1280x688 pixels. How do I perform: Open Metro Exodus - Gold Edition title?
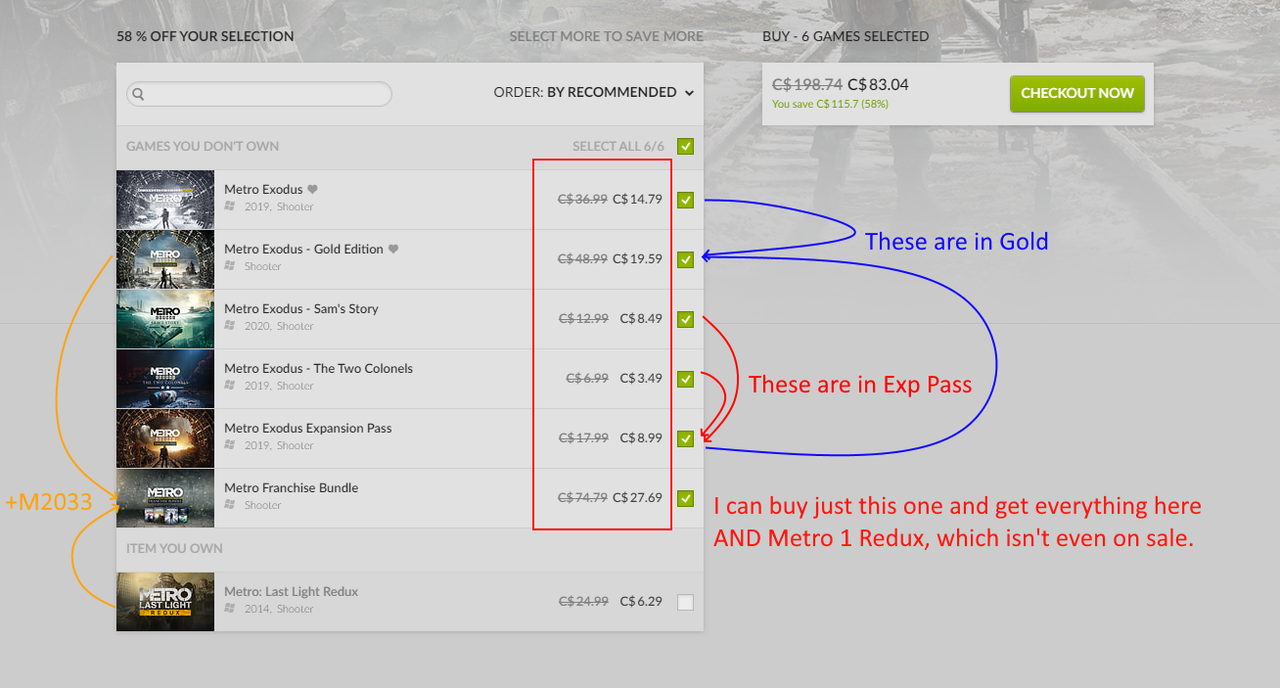304,249
